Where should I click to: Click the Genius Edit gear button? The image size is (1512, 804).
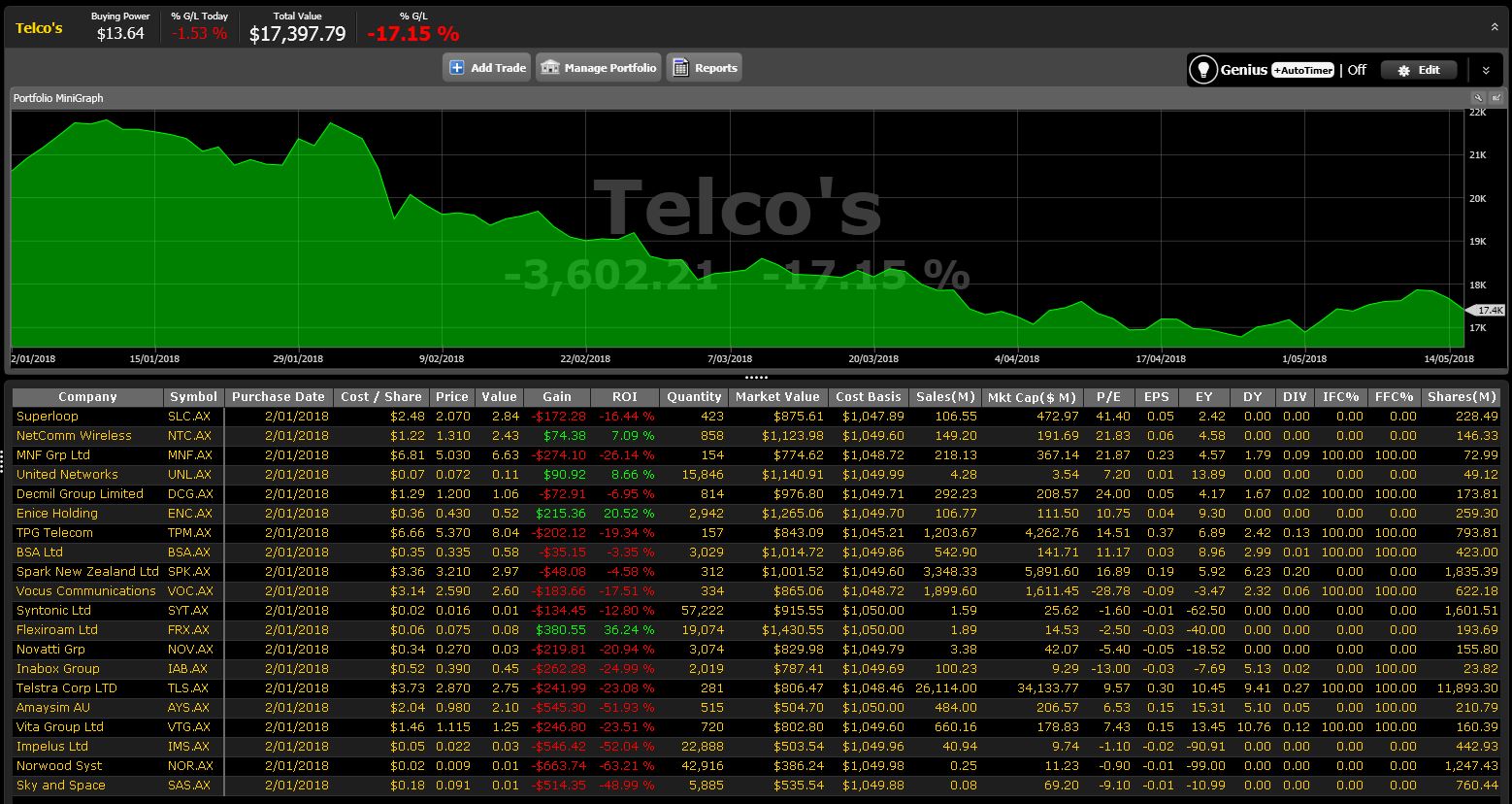(1419, 70)
